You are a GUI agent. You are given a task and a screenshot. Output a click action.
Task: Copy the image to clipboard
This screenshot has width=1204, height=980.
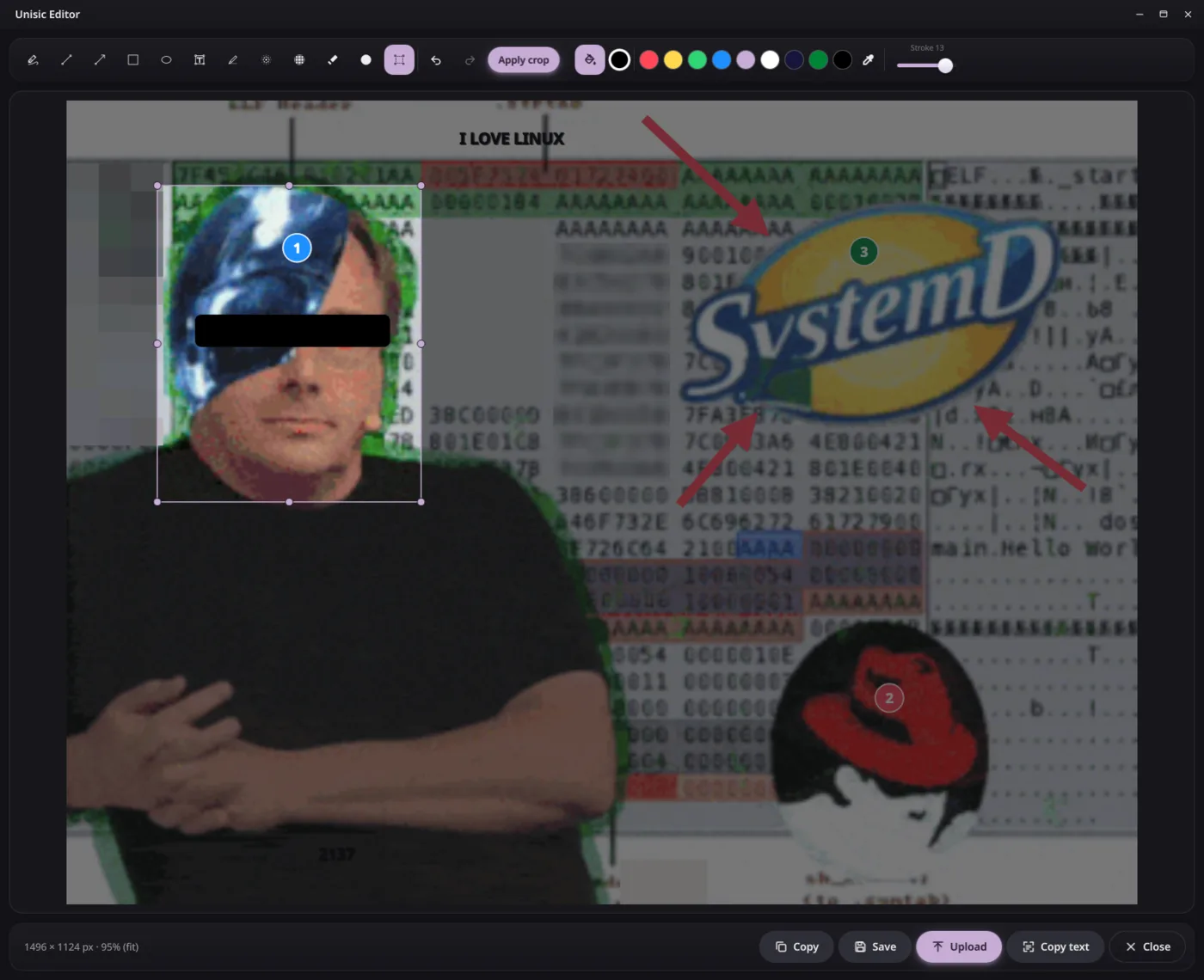point(796,946)
